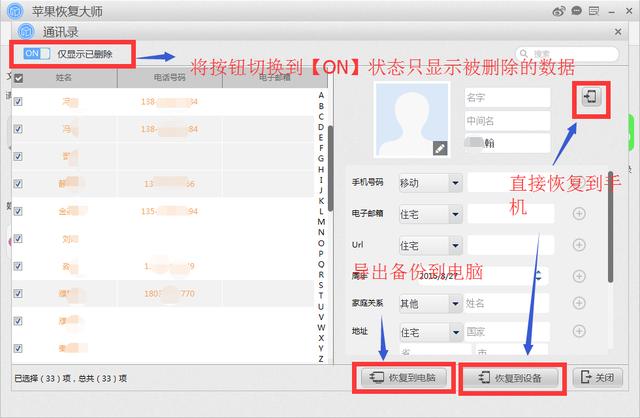The width and height of the screenshot is (640, 418).
Task: Sort by the 姓名 column header
Action: pyautogui.click(x=64, y=78)
